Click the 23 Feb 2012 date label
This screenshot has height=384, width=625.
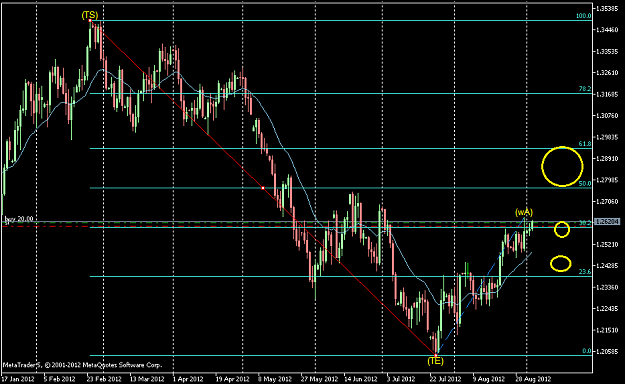pyautogui.click(x=104, y=379)
